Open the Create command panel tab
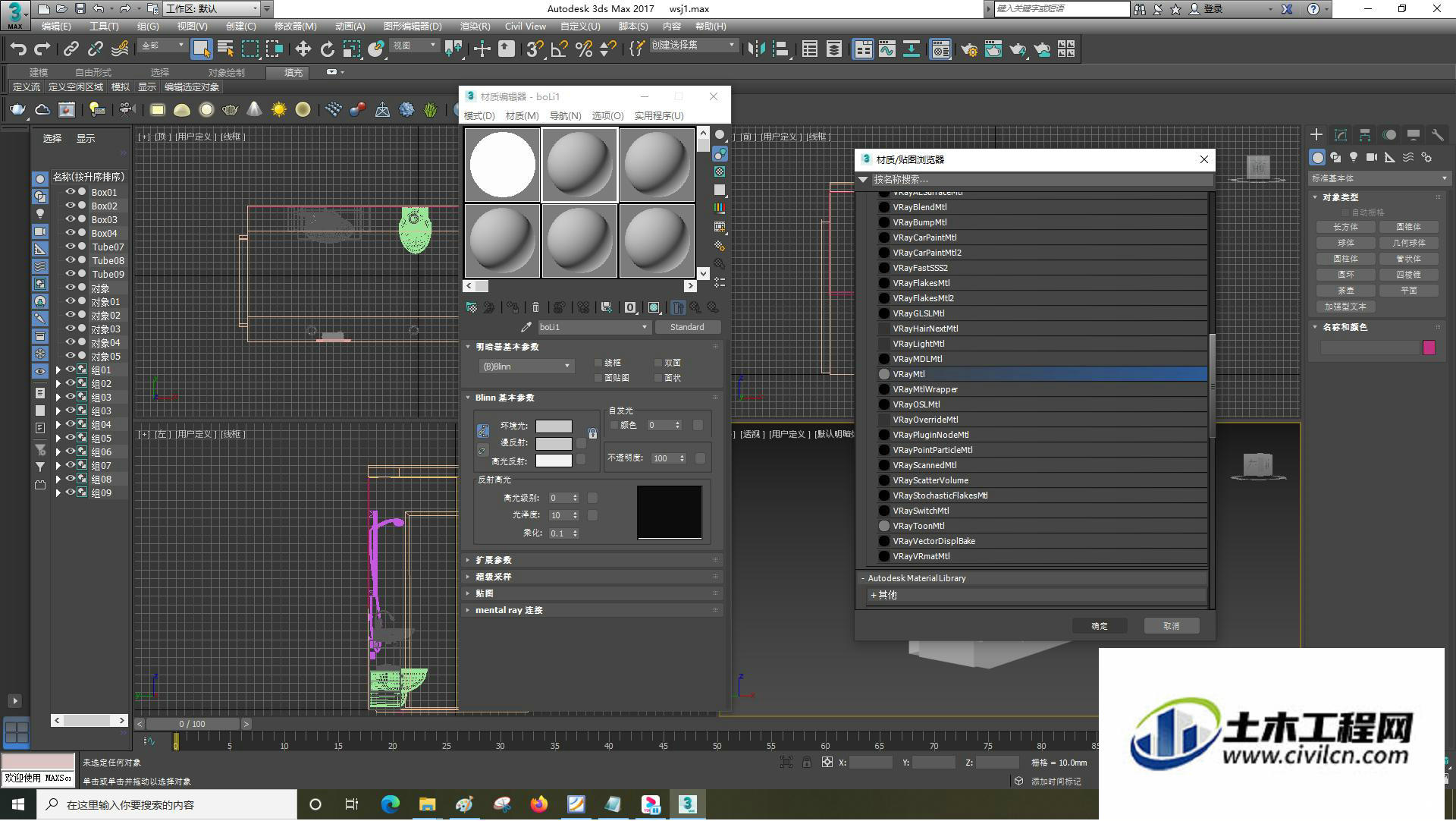The height and width of the screenshot is (821, 1456). 1316,135
